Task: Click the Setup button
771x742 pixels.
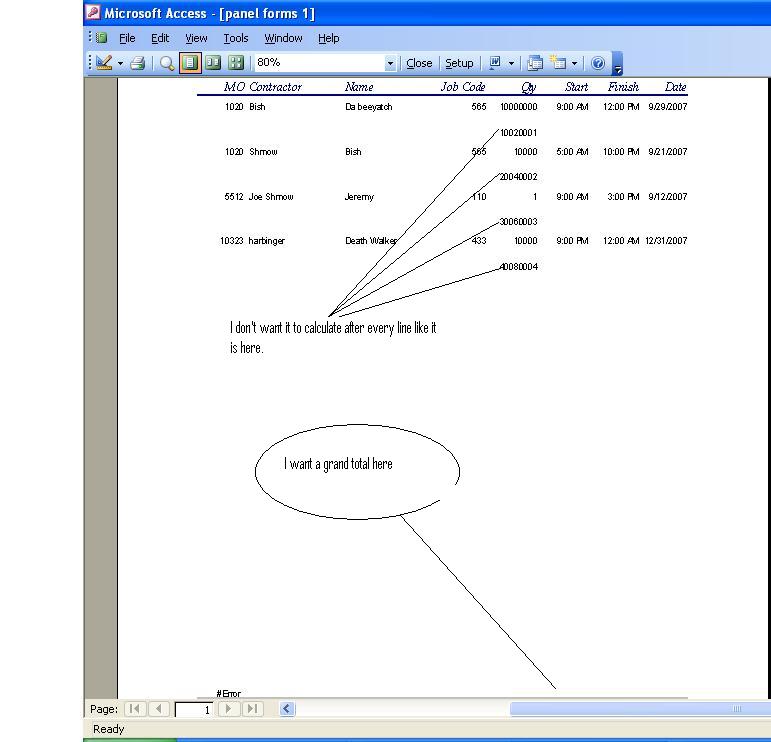Action: click(459, 63)
